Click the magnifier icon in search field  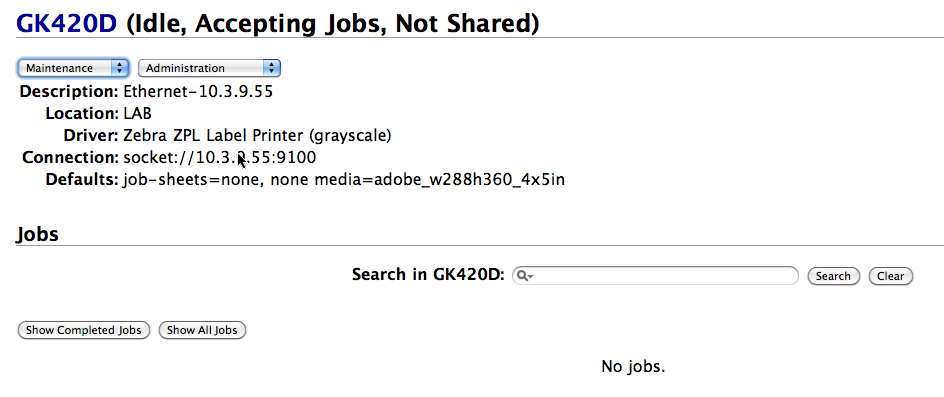(x=523, y=276)
